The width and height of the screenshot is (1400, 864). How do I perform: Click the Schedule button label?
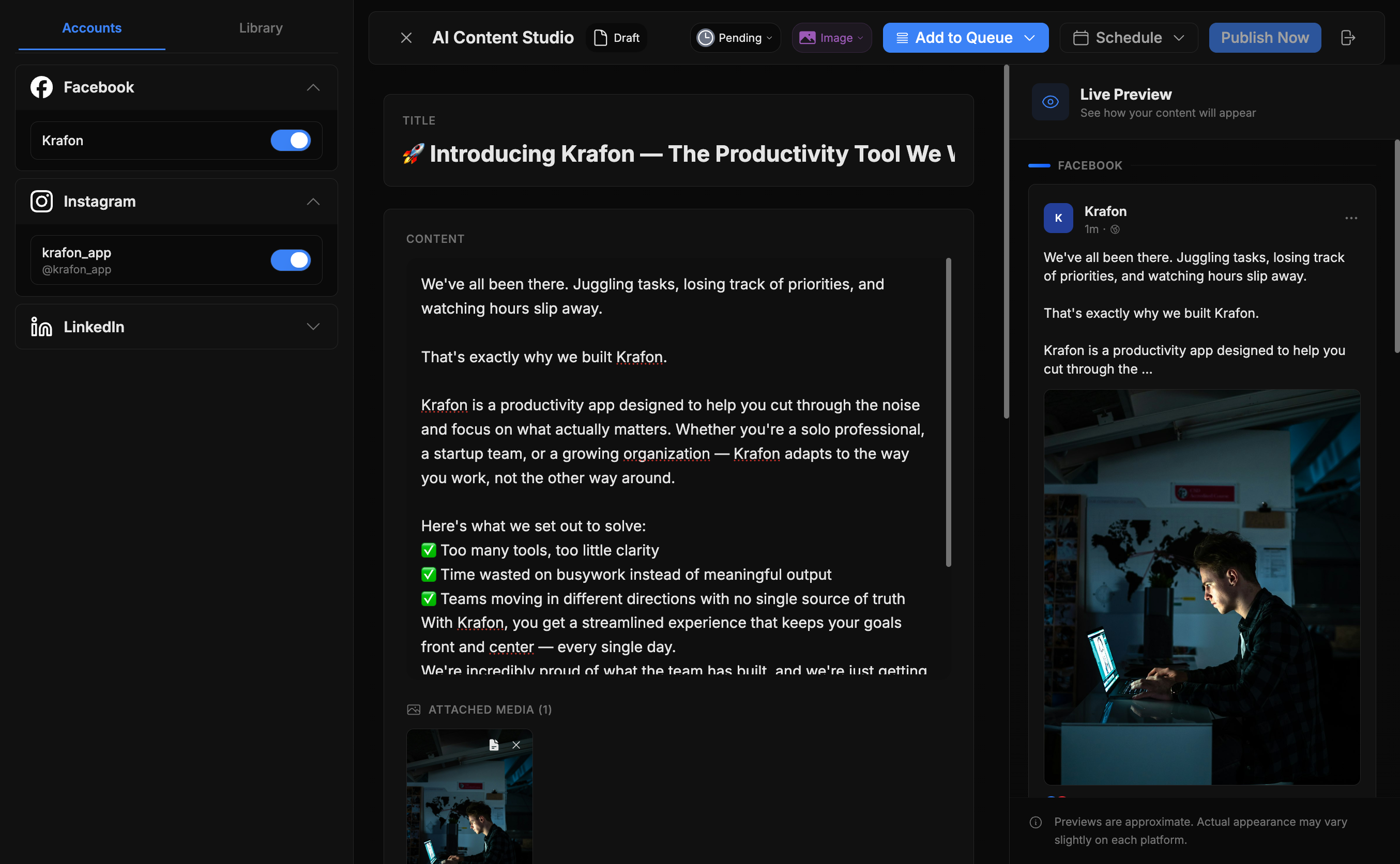tap(1129, 38)
